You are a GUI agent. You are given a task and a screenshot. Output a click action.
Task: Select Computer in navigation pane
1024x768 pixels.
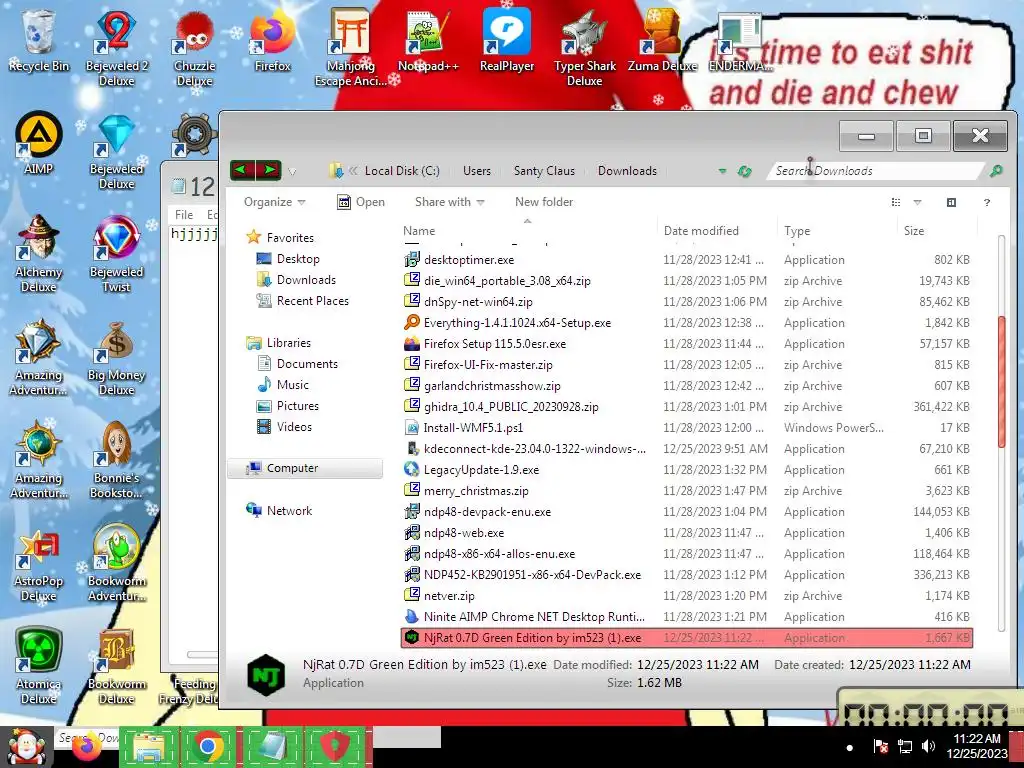[304, 468]
